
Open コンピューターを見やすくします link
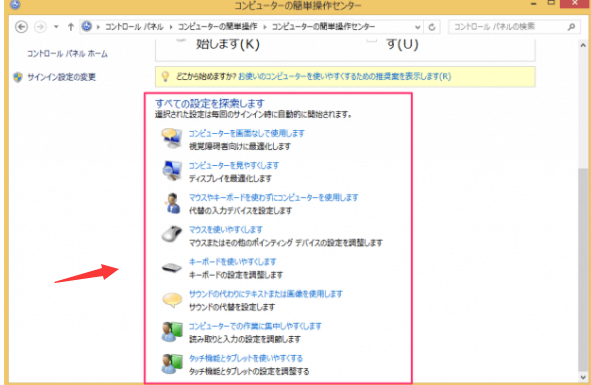[234, 166]
